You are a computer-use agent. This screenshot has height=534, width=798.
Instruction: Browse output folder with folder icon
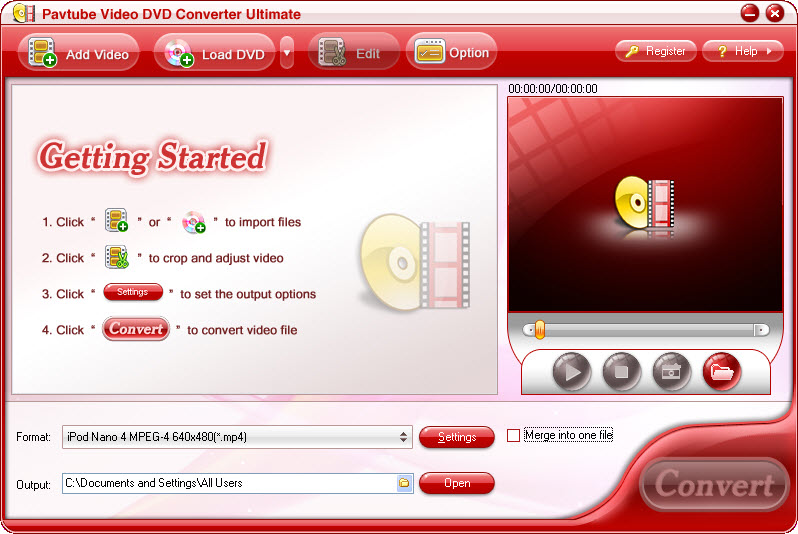point(404,483)
